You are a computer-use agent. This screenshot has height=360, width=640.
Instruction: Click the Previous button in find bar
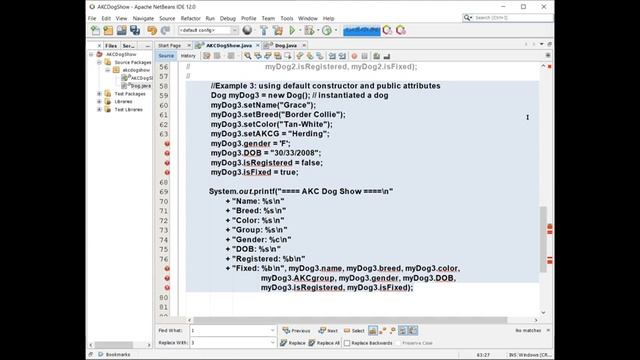pos(296,331)
